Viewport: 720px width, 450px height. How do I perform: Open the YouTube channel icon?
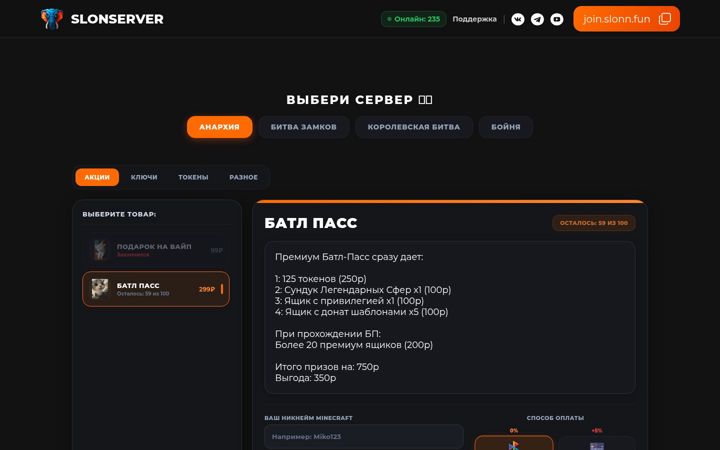click(557, 19)
